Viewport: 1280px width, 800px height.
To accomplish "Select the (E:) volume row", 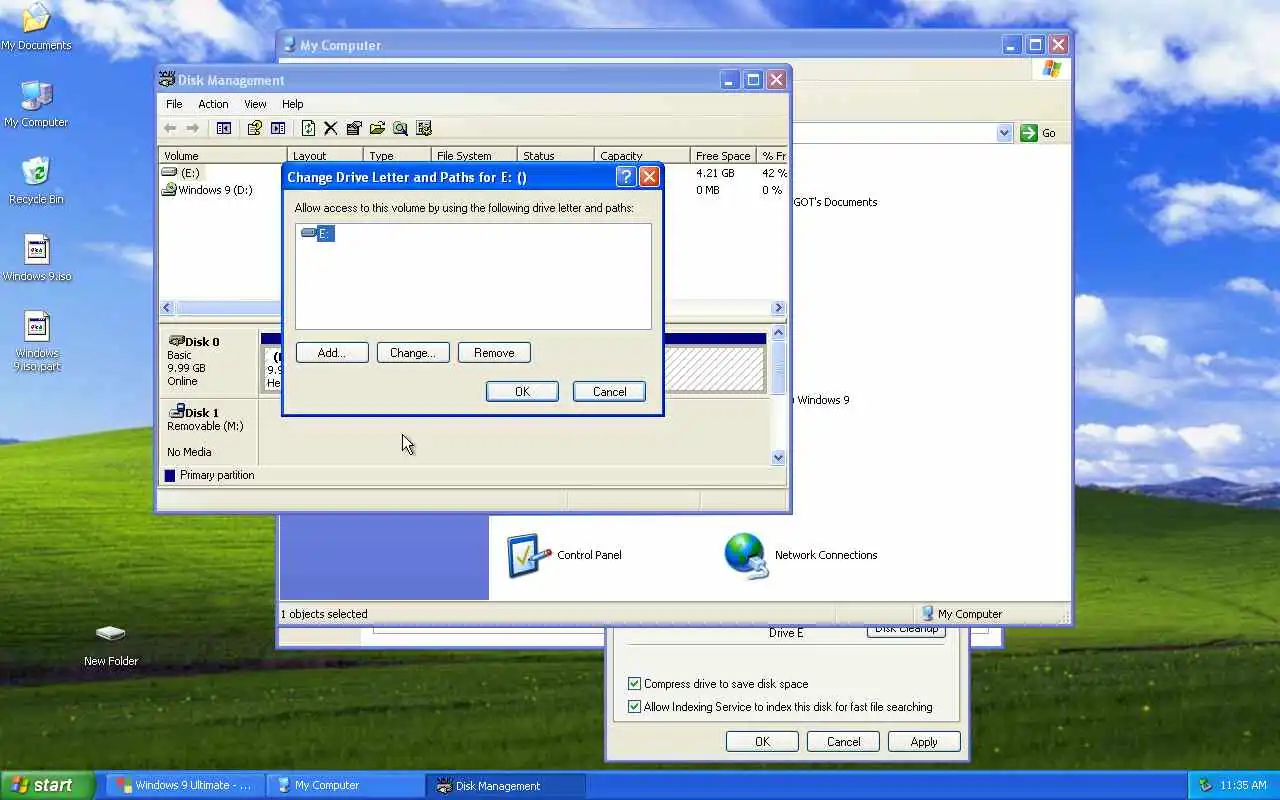I will tap(181, 173).
